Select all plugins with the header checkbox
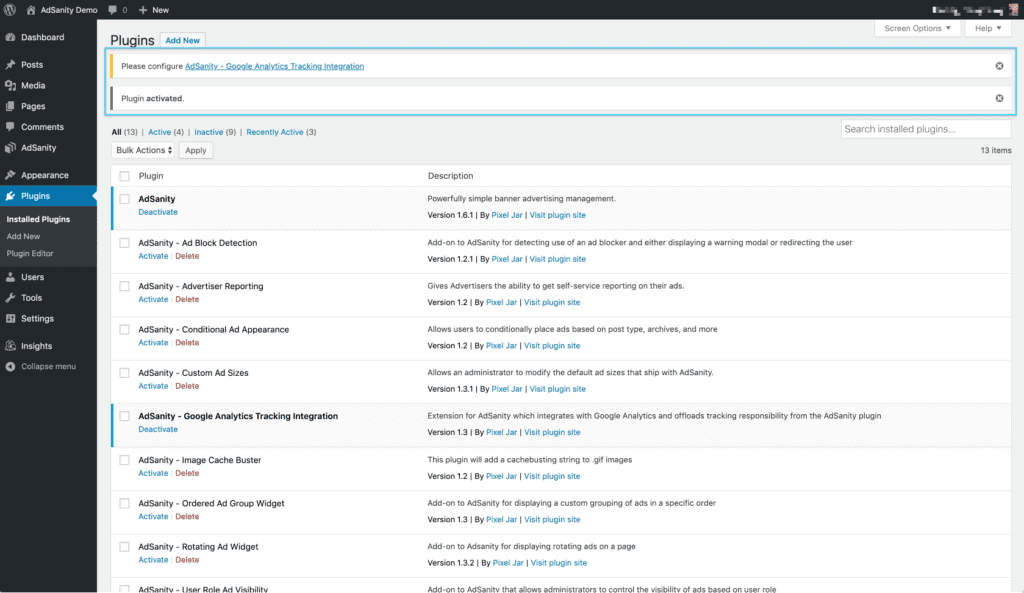Screen dimensions: 1024x593 click(124, 175)
